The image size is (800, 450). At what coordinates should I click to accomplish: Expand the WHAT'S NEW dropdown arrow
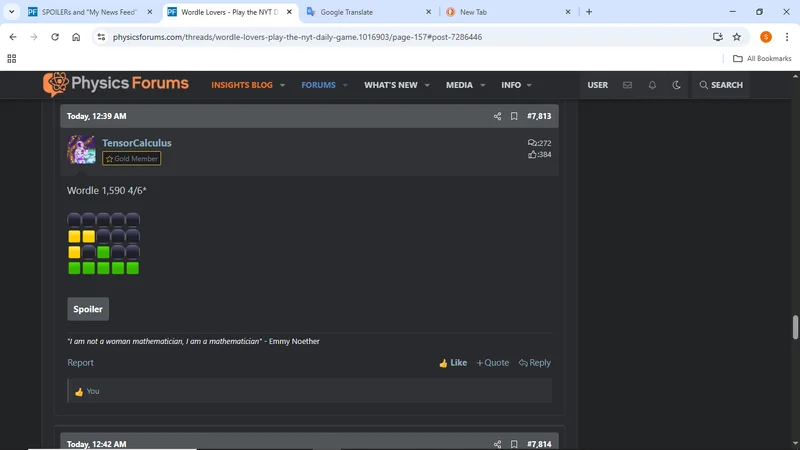coord(427,85)
